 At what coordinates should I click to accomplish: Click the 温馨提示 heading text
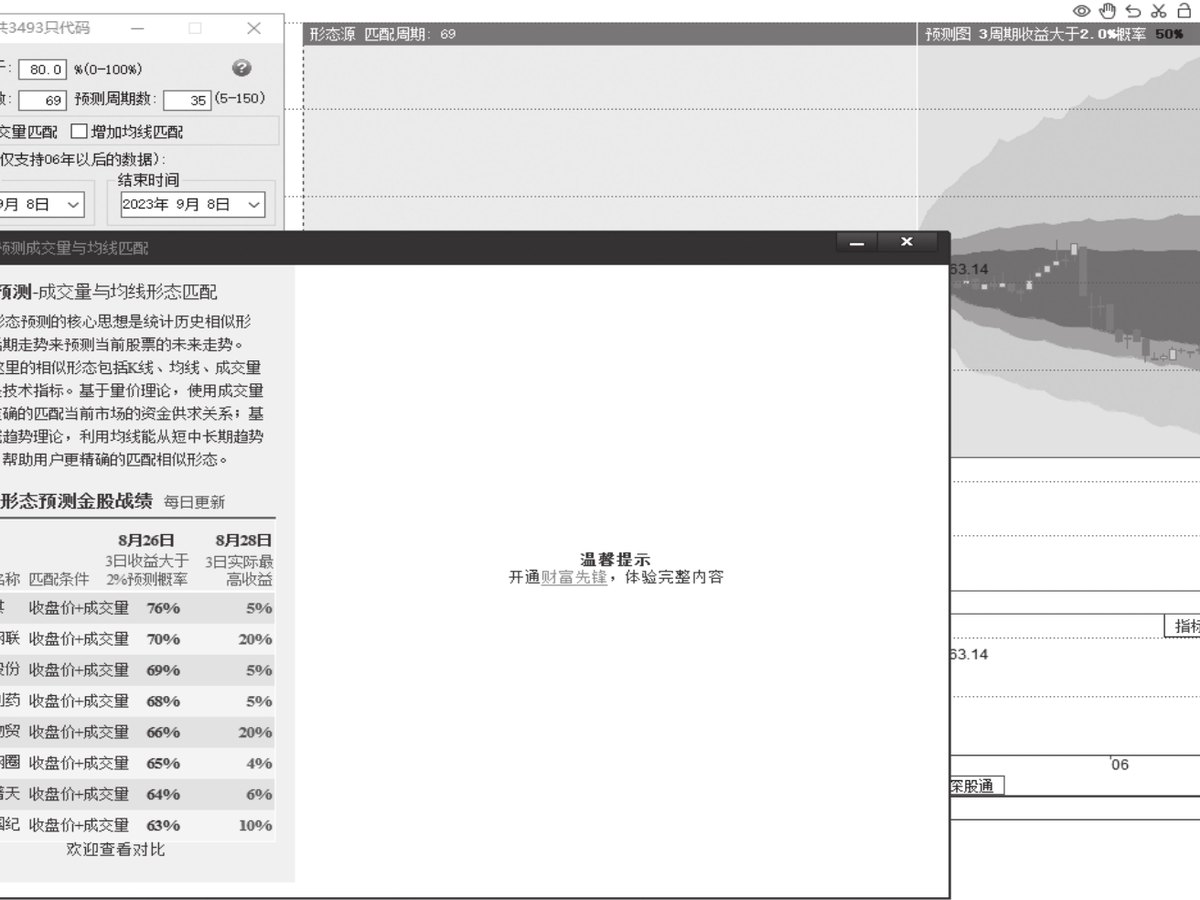click(x=615, y=559)
